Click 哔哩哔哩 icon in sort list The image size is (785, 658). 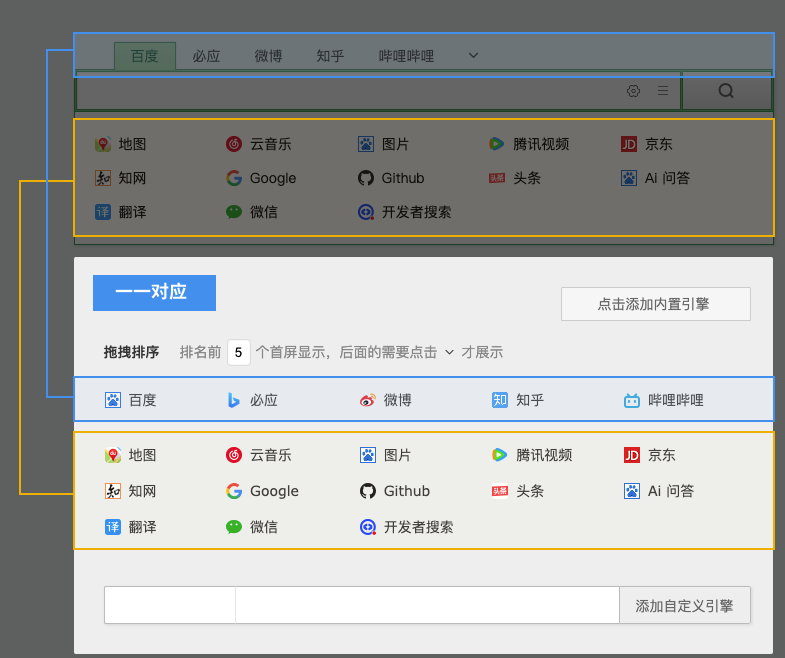point(632,400)
